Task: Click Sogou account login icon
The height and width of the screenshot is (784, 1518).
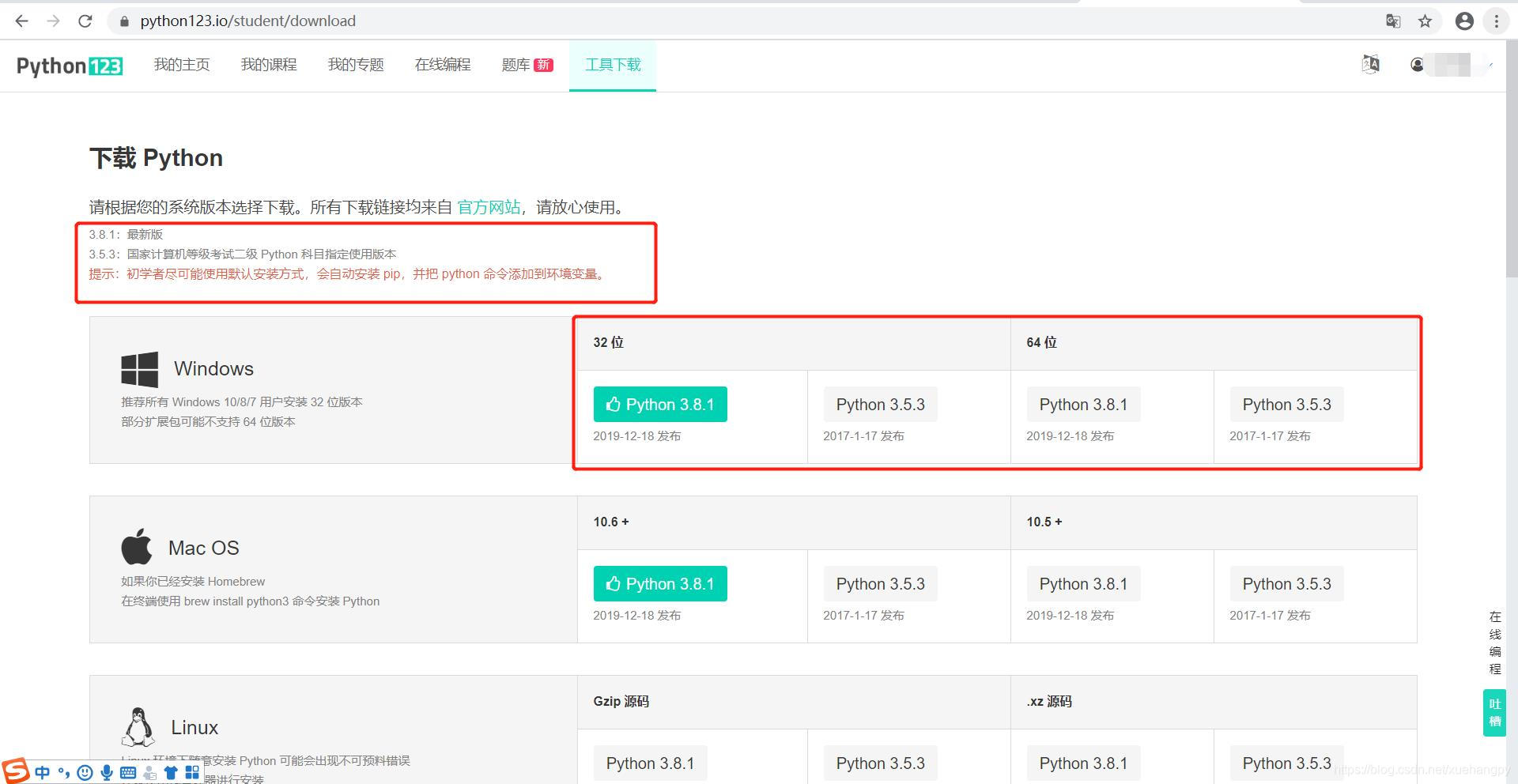Action: [149, 773]
